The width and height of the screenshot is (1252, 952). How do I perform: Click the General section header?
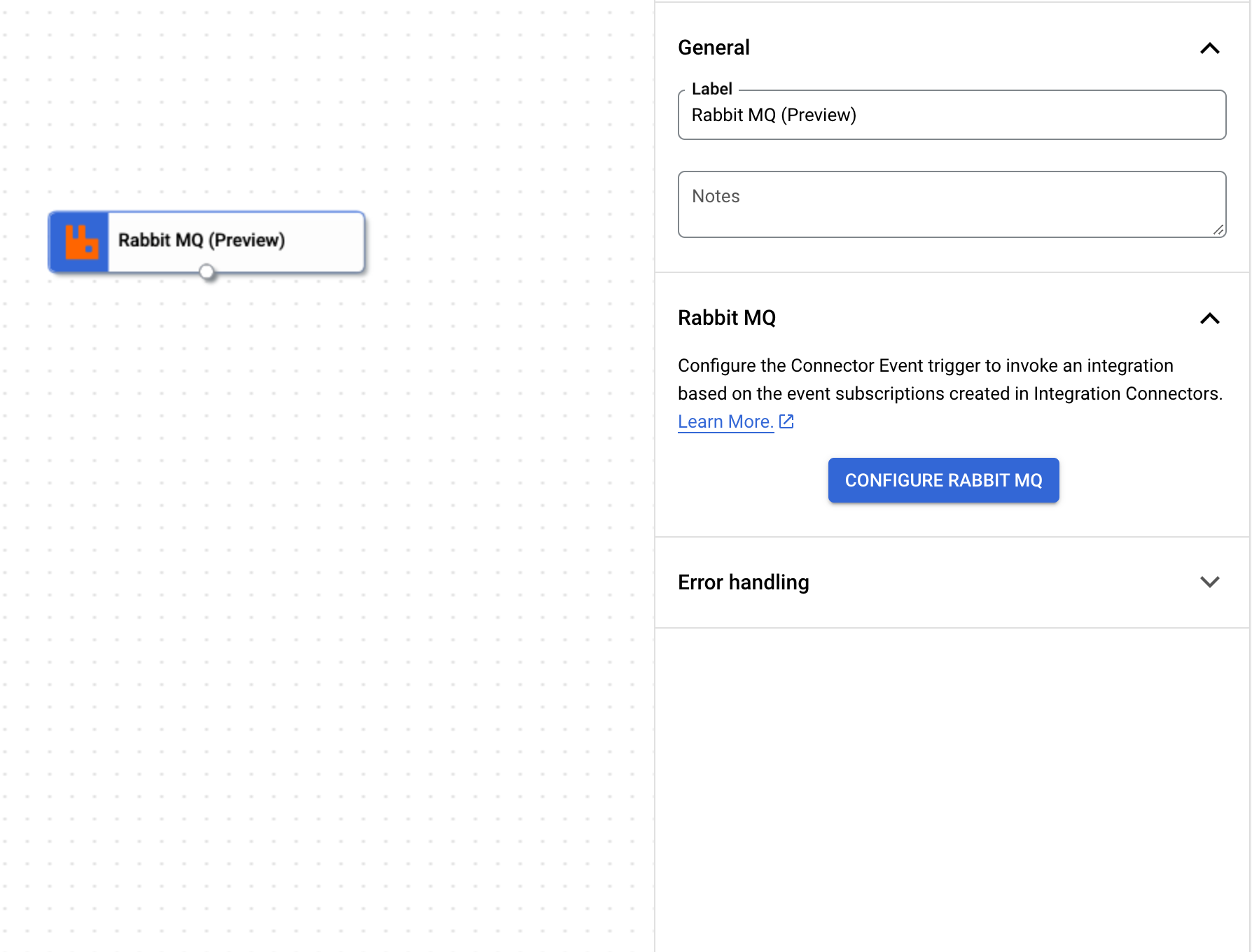713,47
